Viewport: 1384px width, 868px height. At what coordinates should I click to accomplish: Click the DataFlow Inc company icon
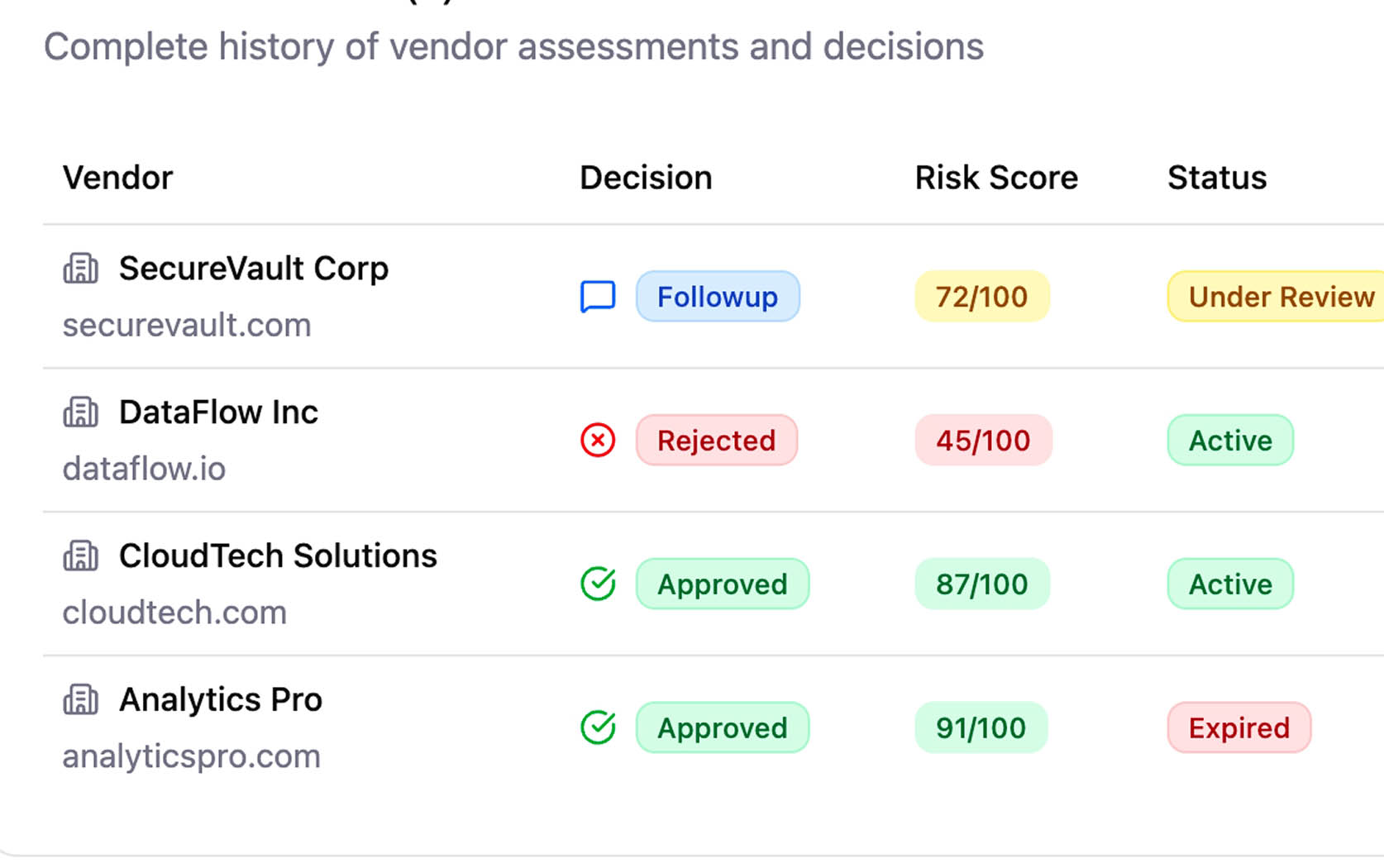pos(80,412)
